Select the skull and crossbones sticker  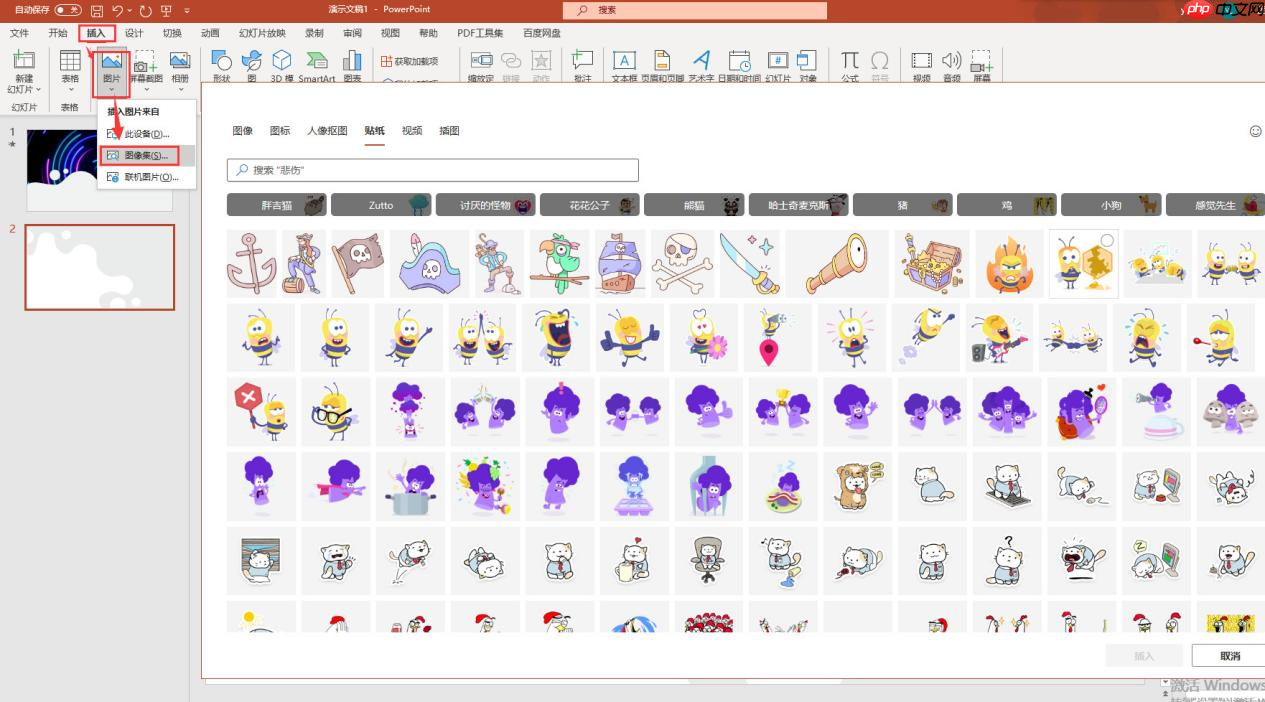click(683, 264)
